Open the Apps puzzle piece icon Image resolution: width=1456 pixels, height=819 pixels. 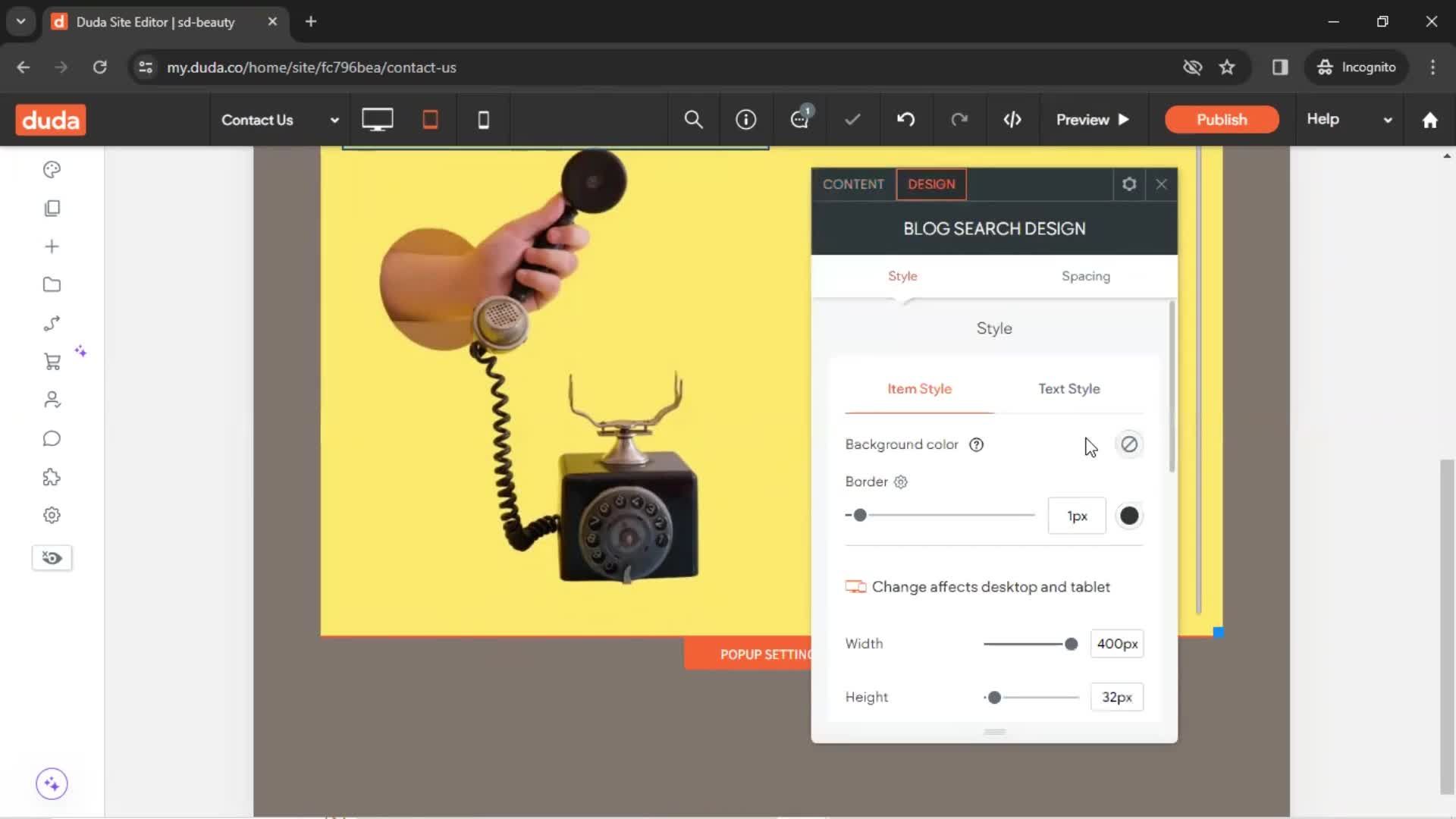(52, 477)
